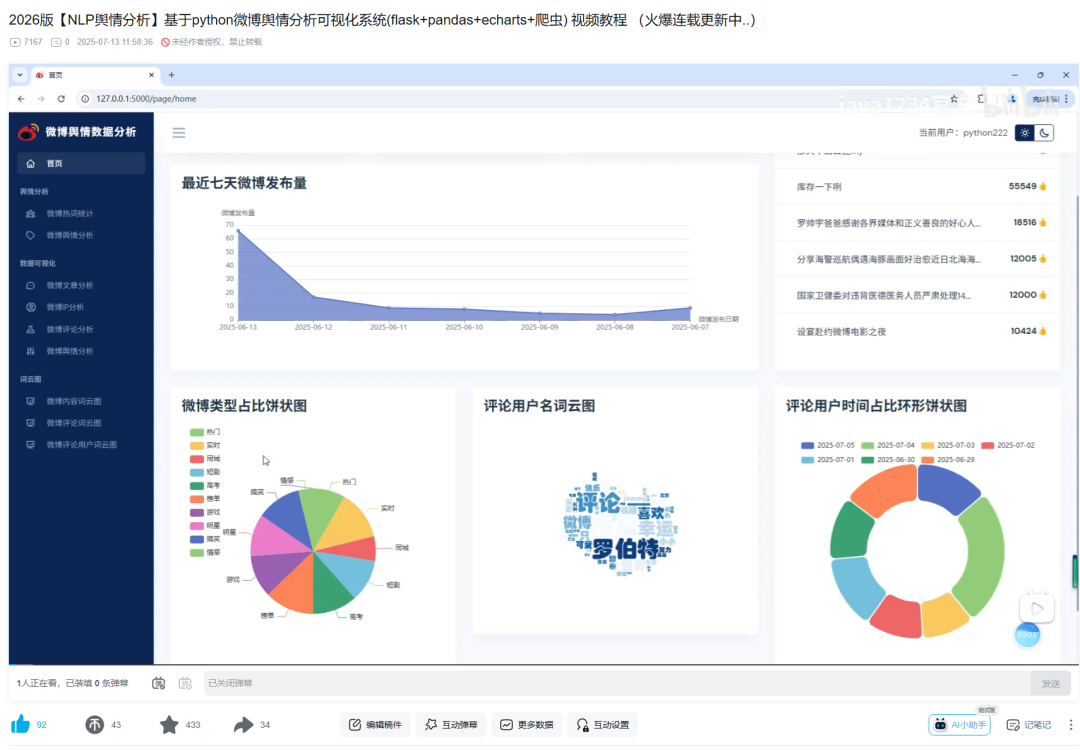Open the 首页 home sidebar item
Viewport: 1080px width, 750px height.
coord(81,163)
